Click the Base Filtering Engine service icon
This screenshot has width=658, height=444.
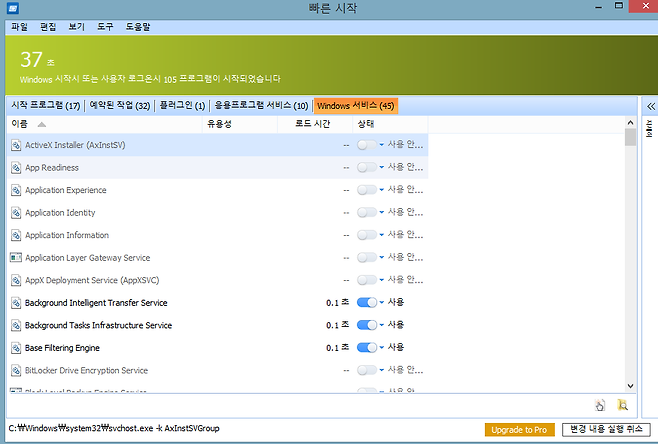click(16, 348)
